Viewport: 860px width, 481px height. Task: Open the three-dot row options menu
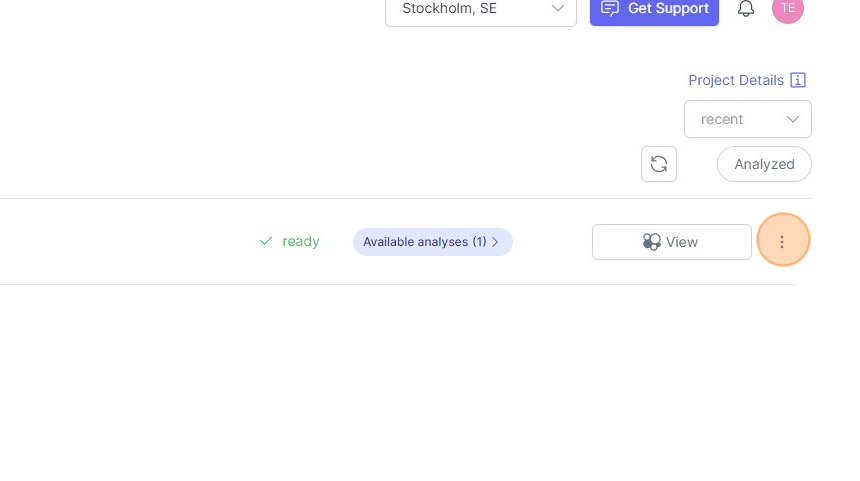783,240
